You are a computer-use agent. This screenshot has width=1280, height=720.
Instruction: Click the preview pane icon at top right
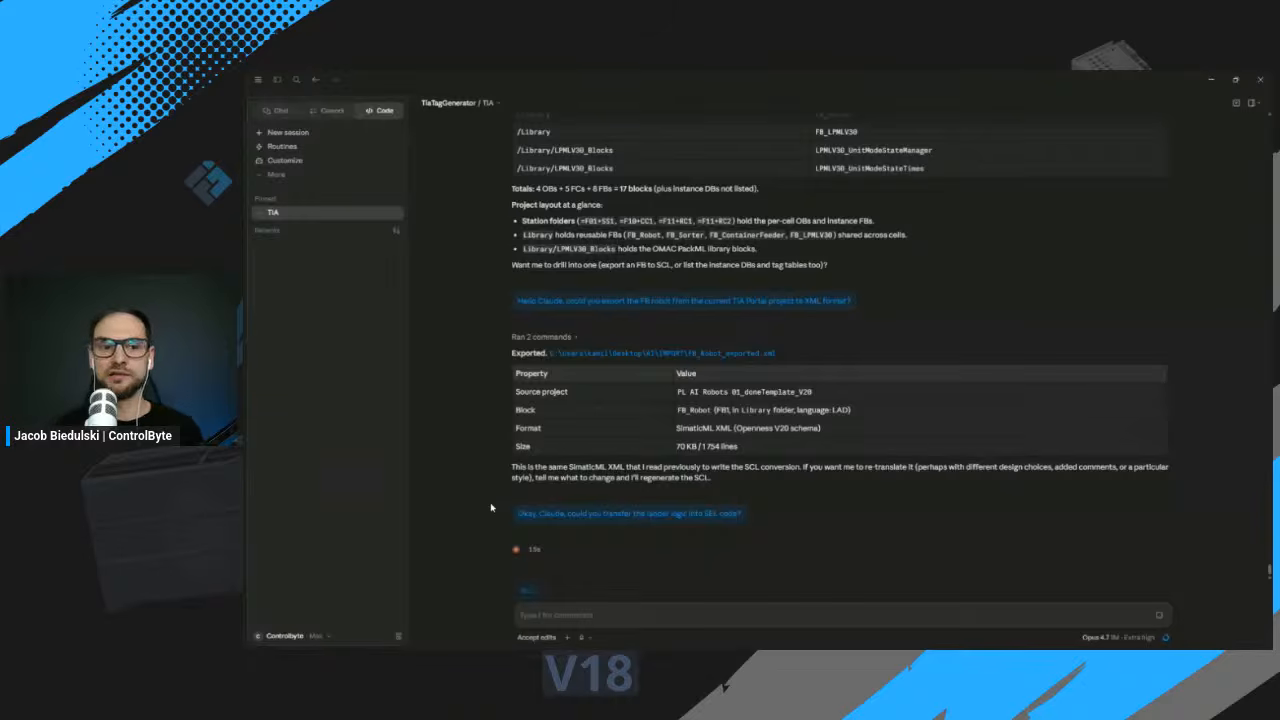tap(1236, 103)
